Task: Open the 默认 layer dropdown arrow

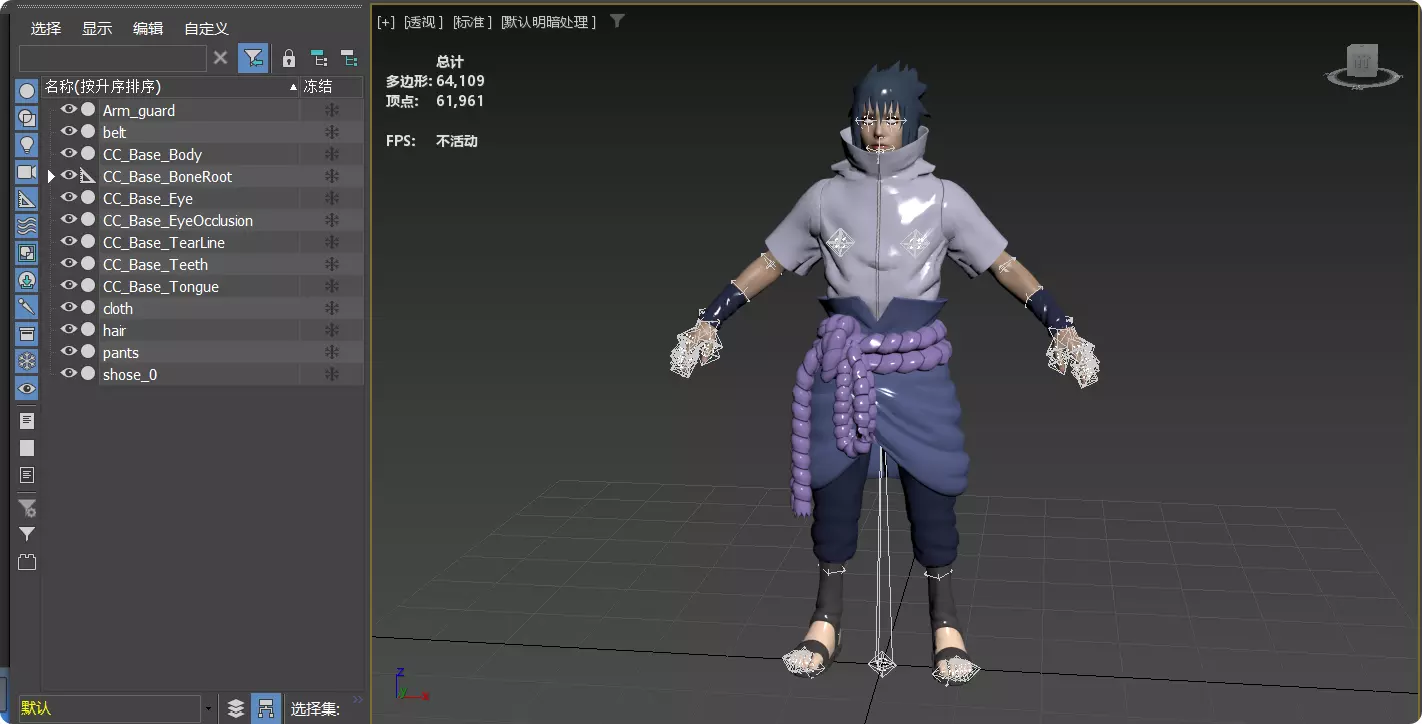Action: tap(209, 709)
